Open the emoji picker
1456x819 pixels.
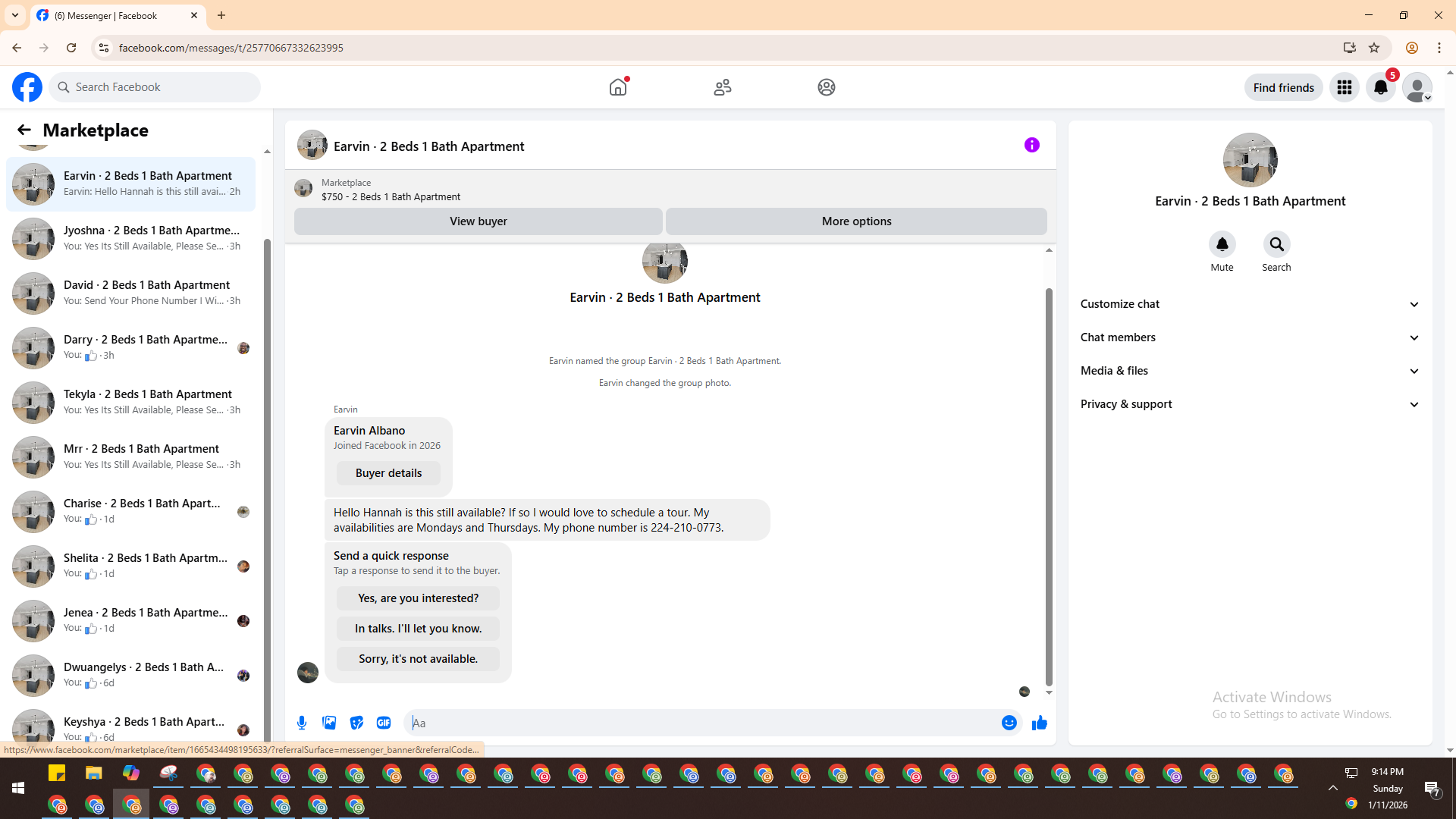[1009, 723]
